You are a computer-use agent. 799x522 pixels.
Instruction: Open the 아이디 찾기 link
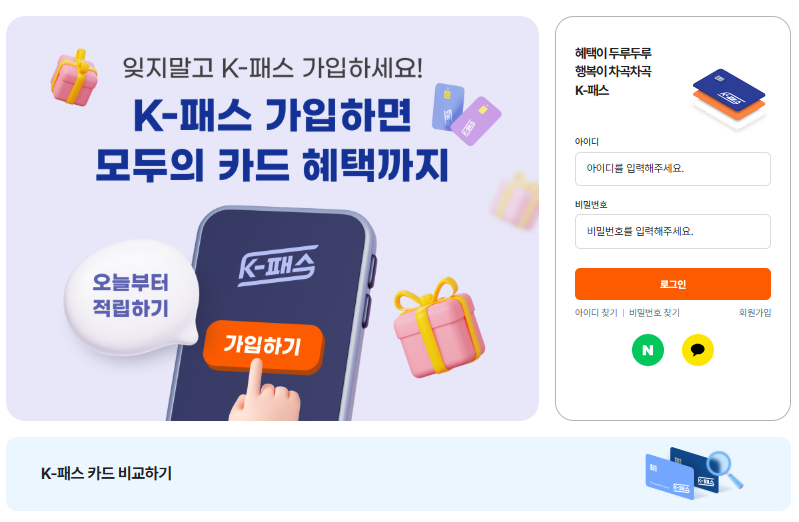point(596,312)
